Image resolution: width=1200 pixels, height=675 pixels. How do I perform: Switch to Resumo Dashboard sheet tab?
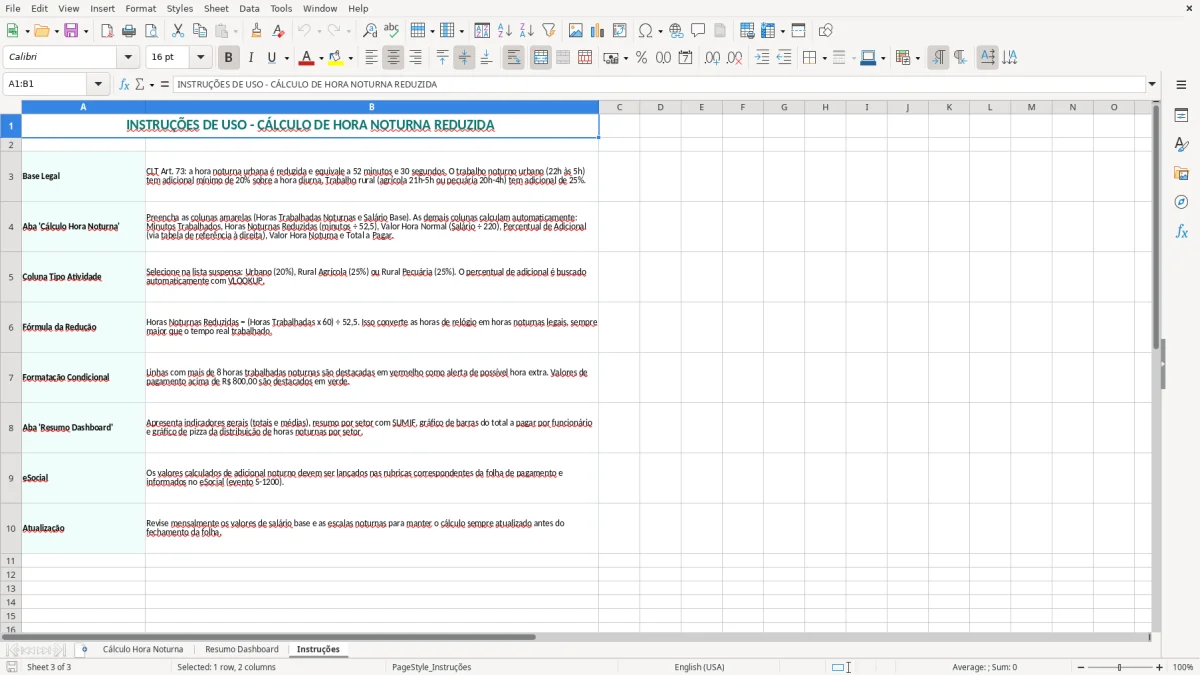click(x=242, y=650)
